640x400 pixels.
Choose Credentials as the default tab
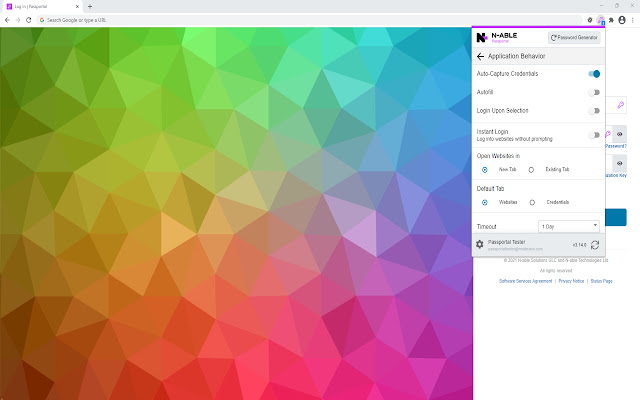[x=531, y=202]
